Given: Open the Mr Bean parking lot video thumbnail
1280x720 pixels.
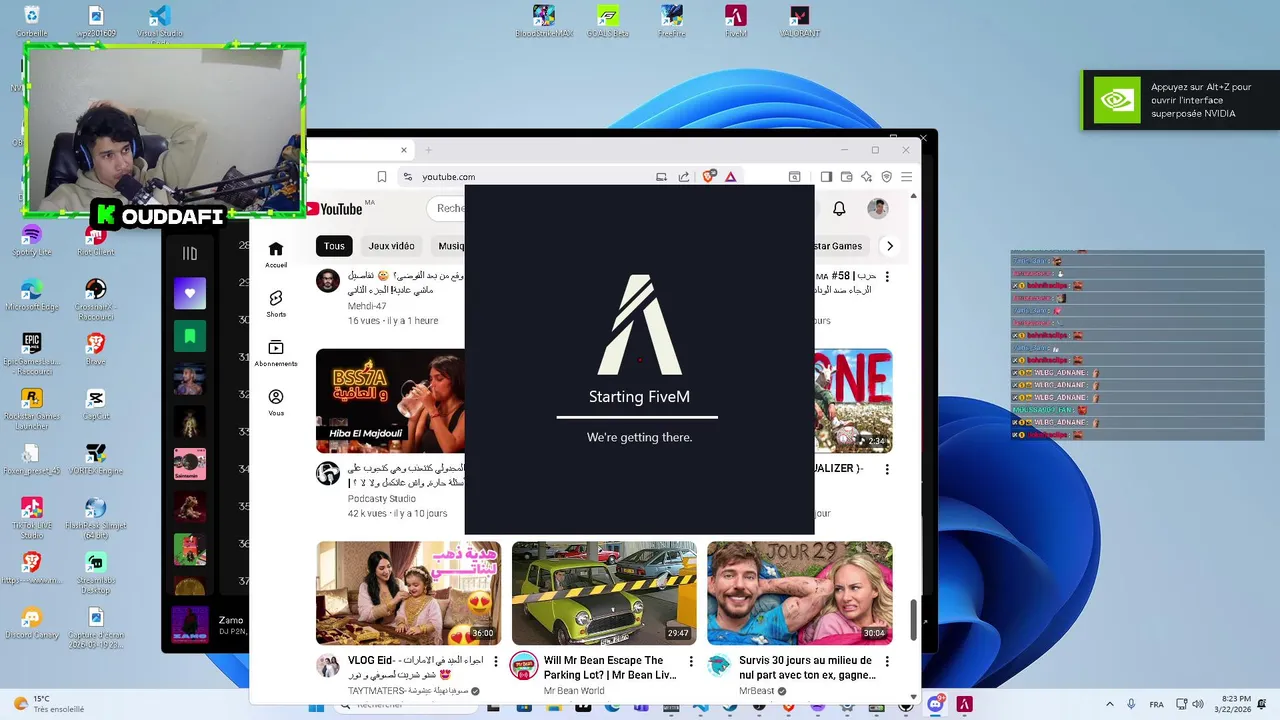Looking at the screenshot, I should pyautogui.click(x=604, y=593).
